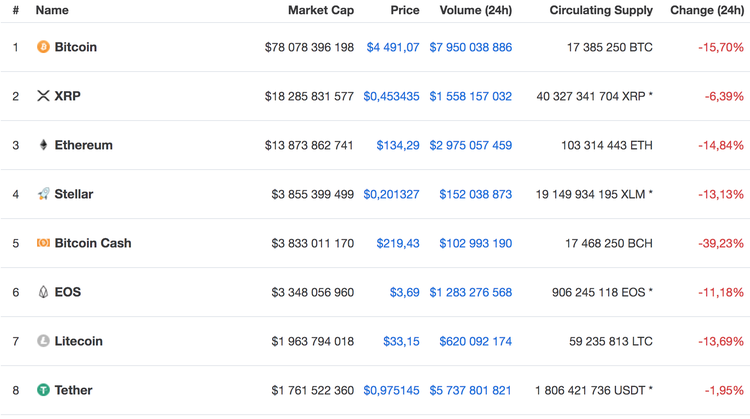Select Litecoin market cap $1 963 794 018
This screenshot has width=750, height=419.
pos(313,342)
